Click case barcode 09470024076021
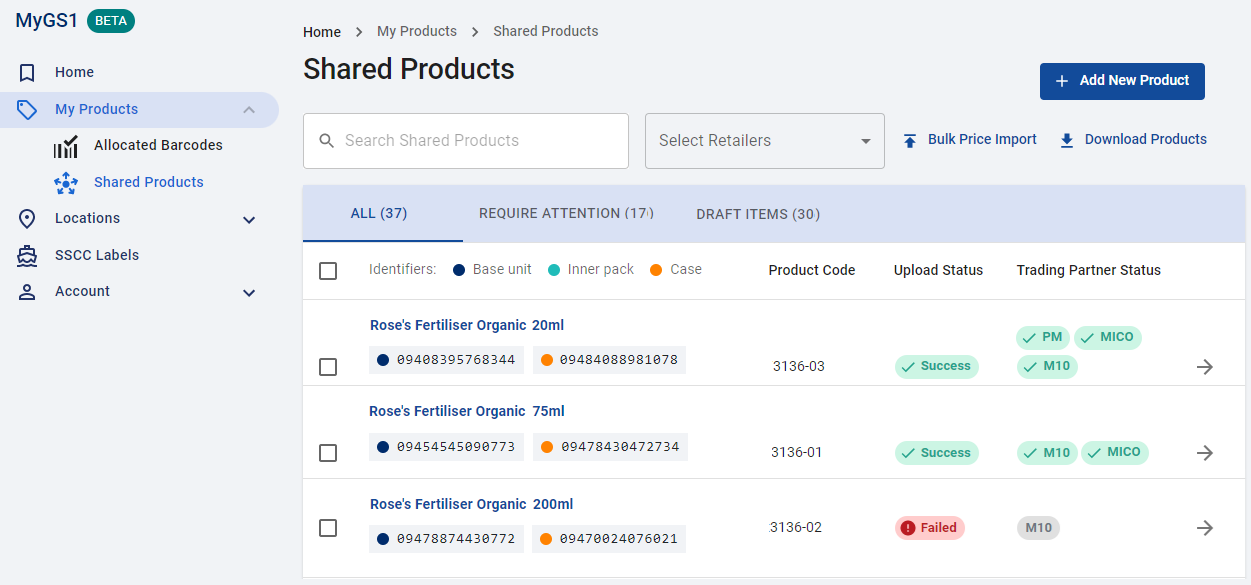Screen dimensions: 1251x585 point(609,539)
